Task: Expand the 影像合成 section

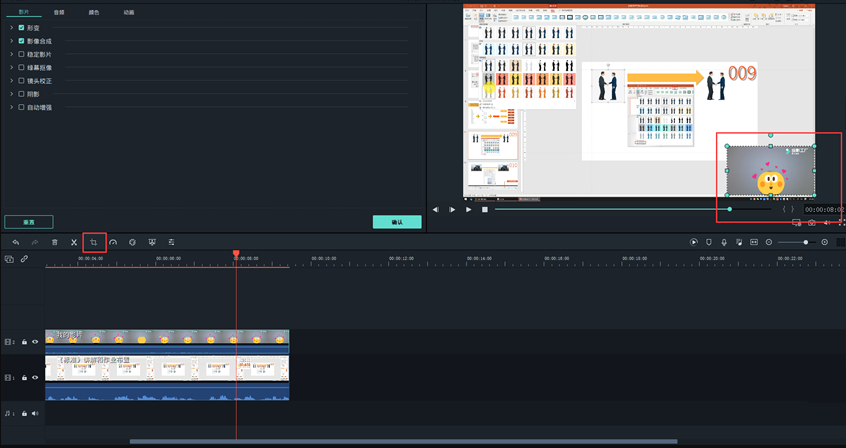Action: tap(11, 41)
